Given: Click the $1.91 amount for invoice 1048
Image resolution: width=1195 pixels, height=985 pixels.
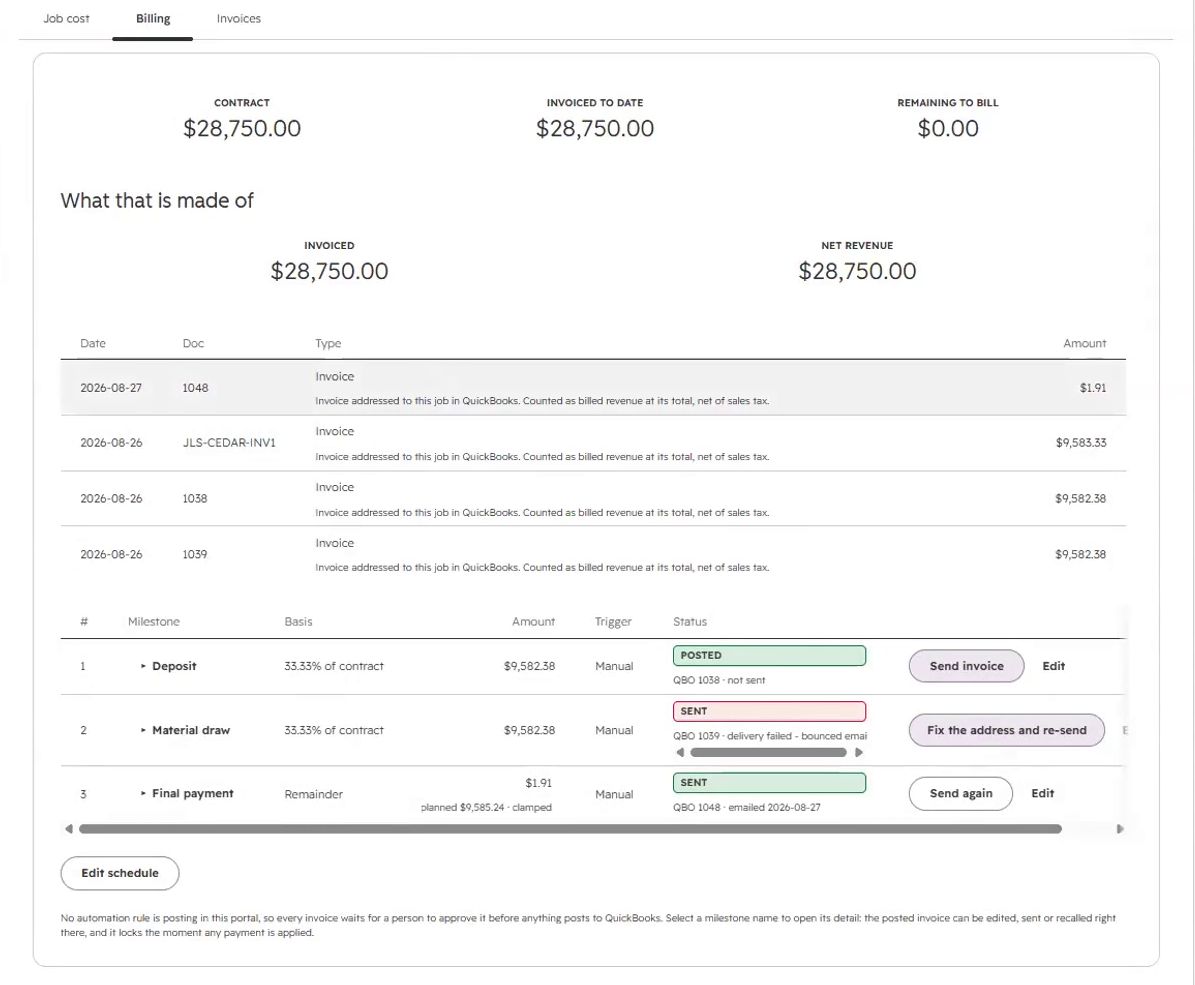Looking at the screenshot, I should coord(1093,388).
